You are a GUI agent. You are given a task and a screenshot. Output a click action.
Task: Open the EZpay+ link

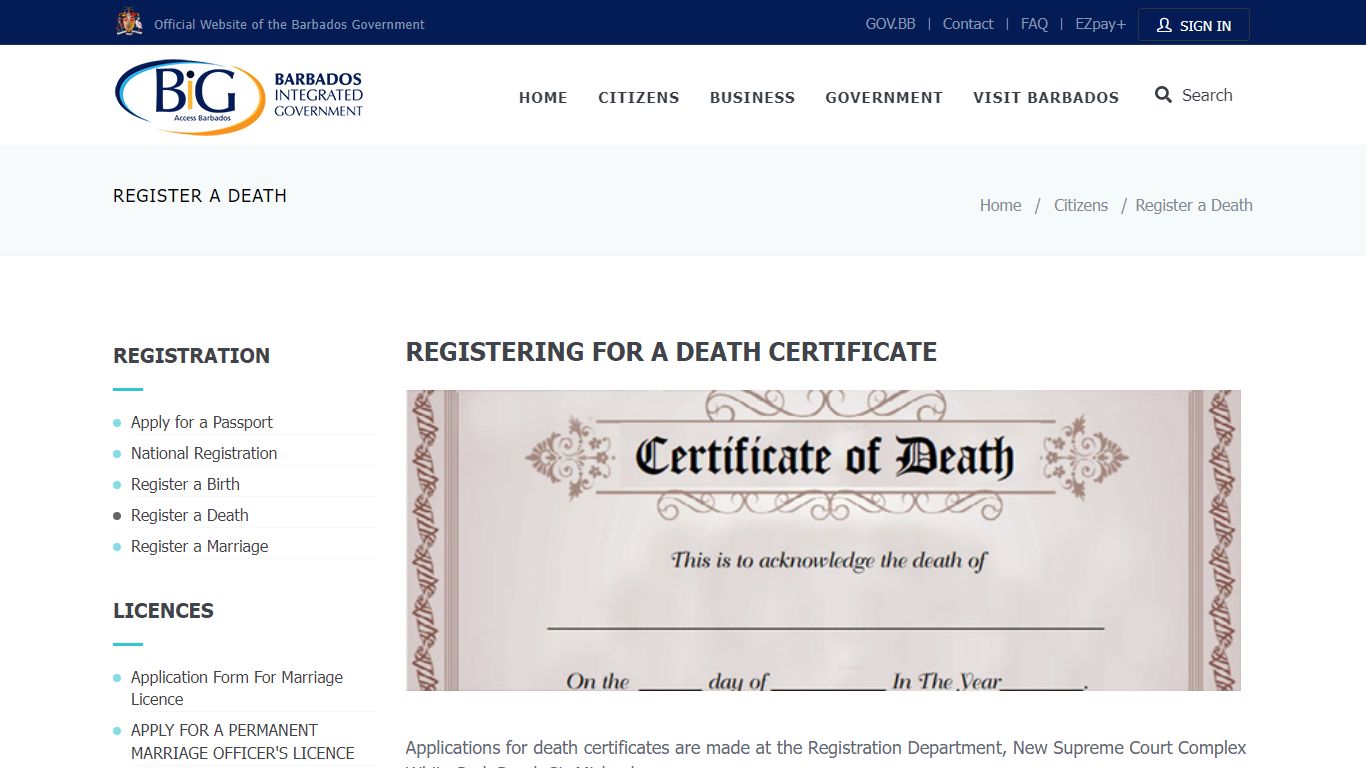click(1100, 24)
